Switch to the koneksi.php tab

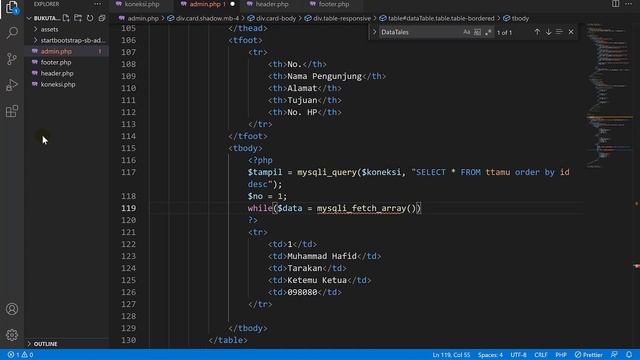tap(142, 4)
